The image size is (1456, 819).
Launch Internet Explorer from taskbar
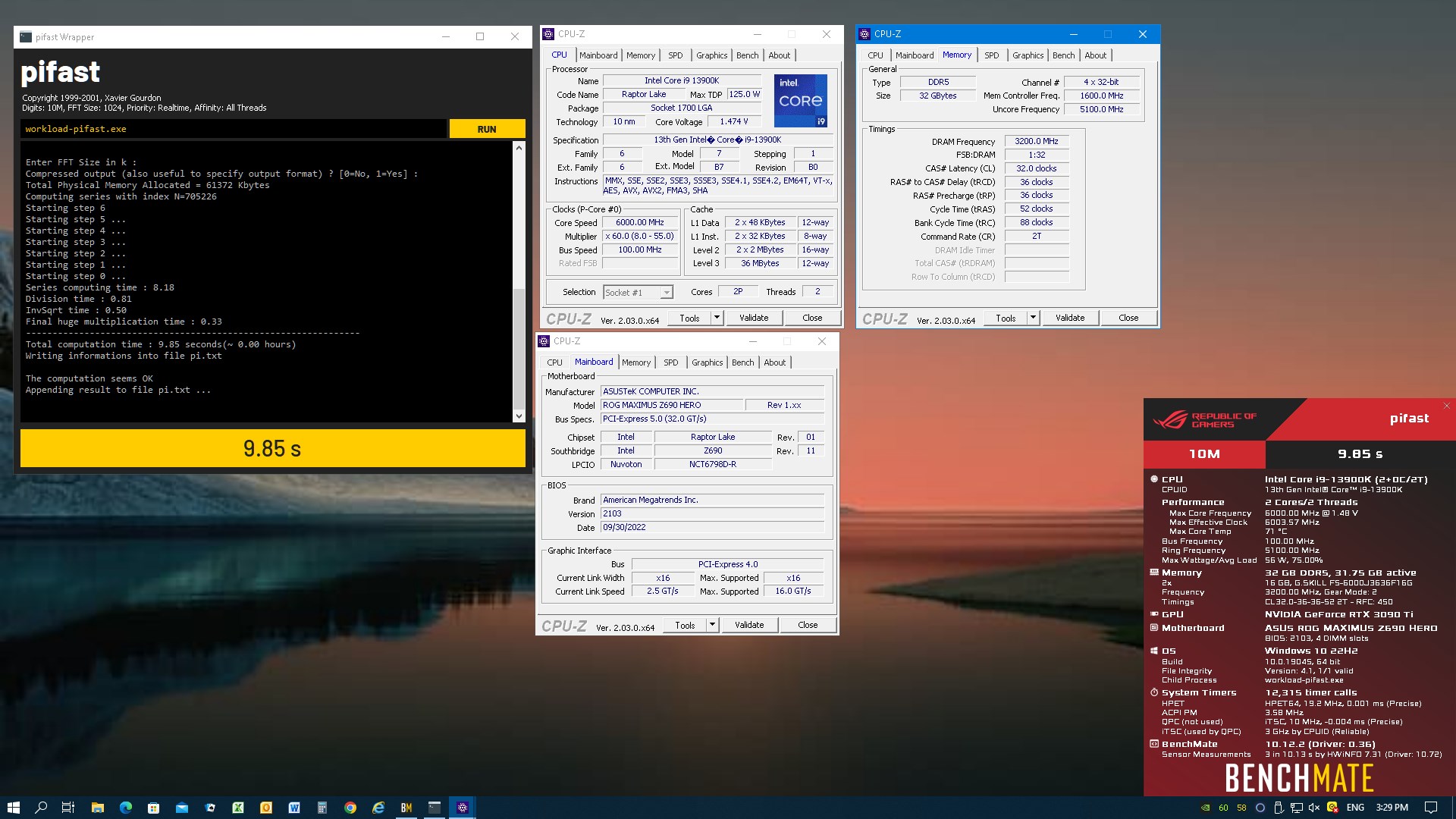pos(378,808)
